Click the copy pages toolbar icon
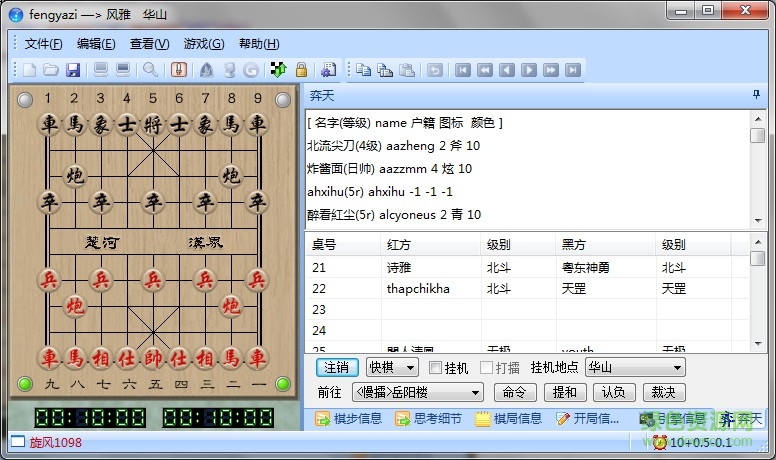 click(x=364, y=70)
